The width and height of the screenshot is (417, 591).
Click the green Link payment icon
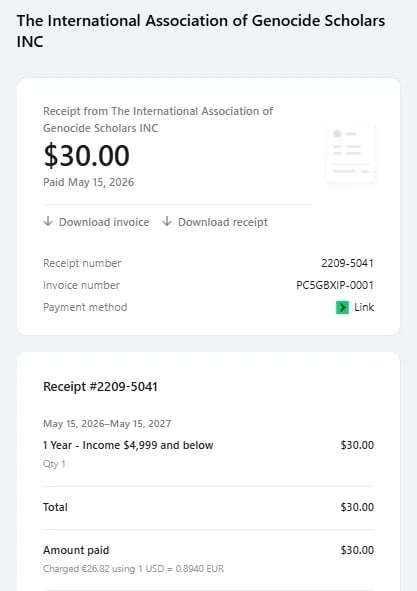tap(342, 308)
